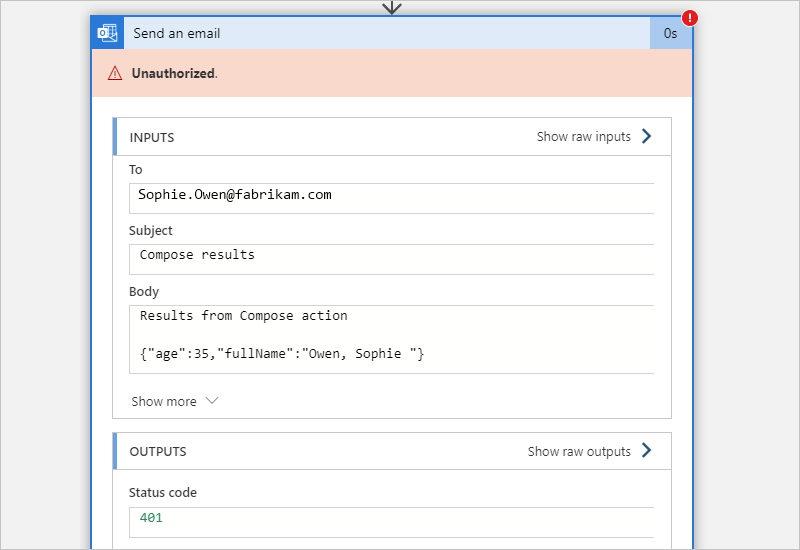
Task: Click the Subject field showing Compose results
Action: 391,256
